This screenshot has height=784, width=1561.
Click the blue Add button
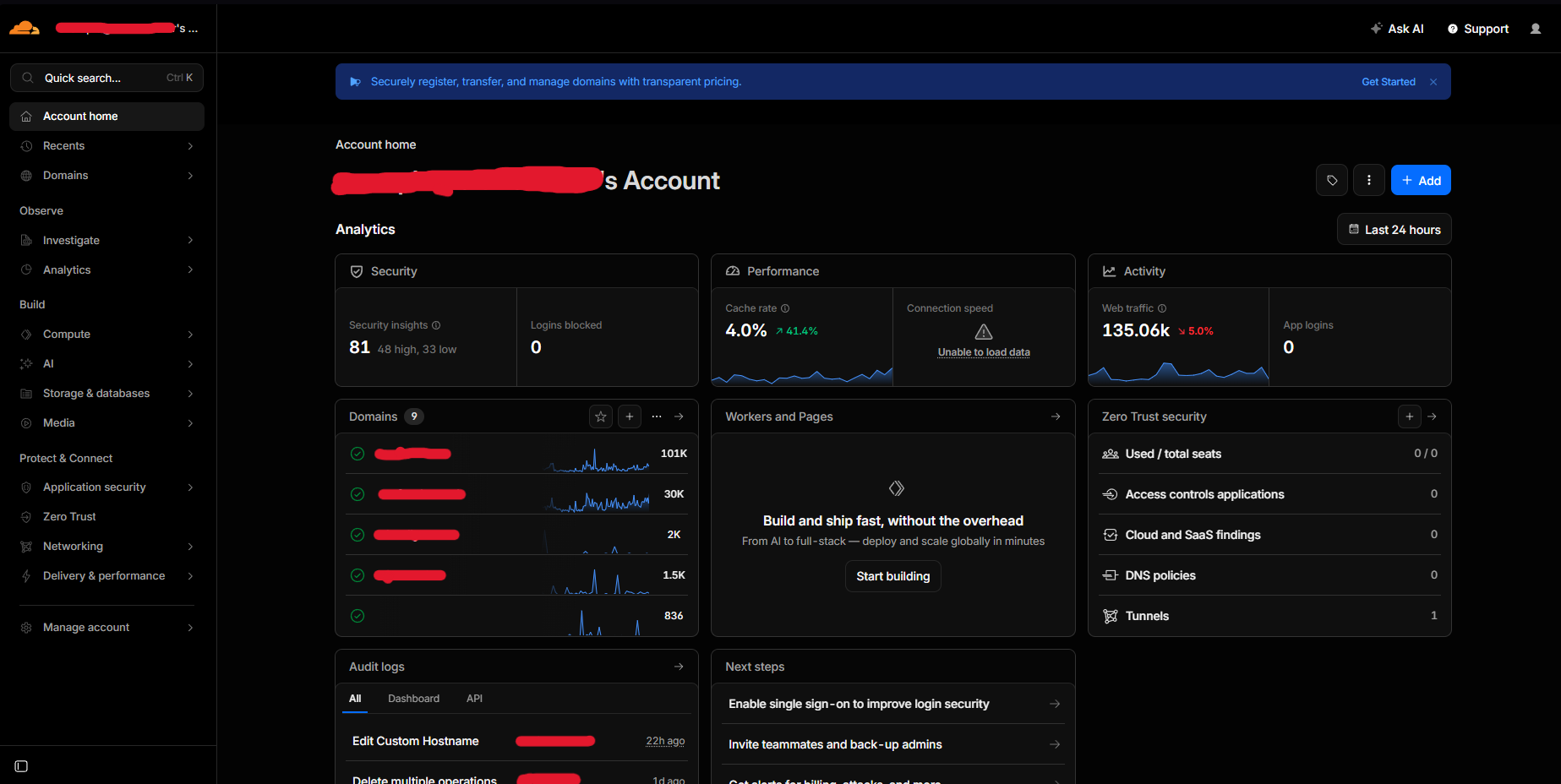tap(1421, 180)
